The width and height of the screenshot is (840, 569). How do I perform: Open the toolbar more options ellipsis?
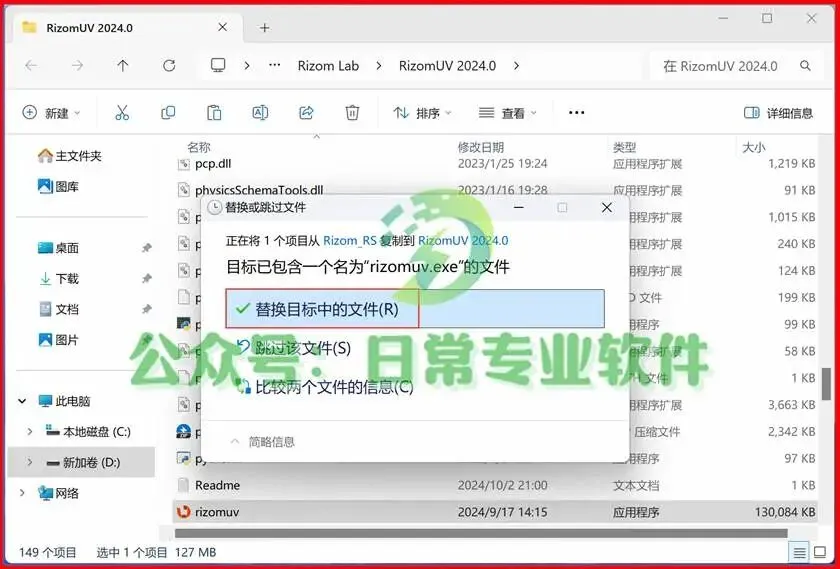[x=576, y=113]
